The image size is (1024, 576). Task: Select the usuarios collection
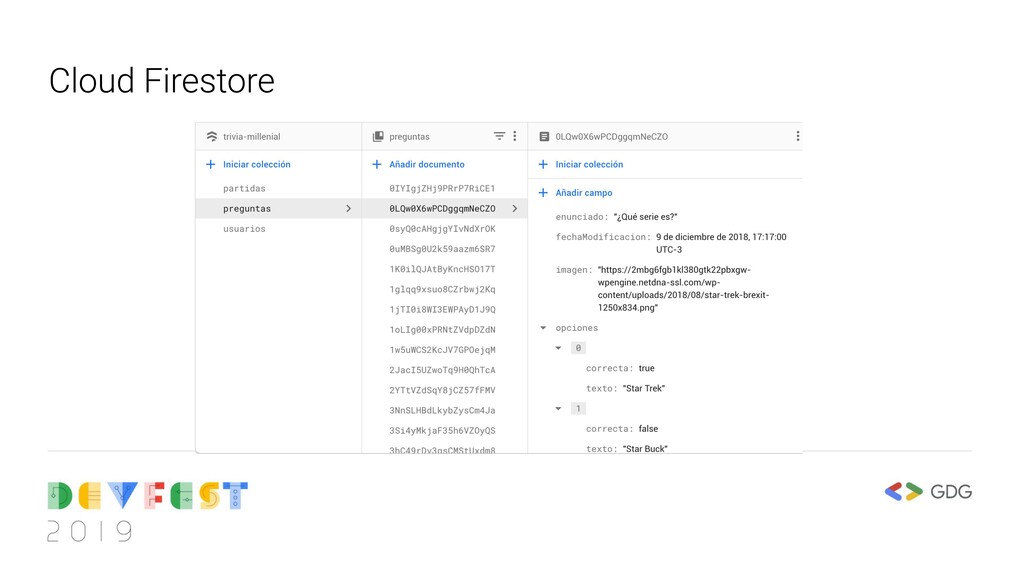pyautogui.click(x=244, y=229)
